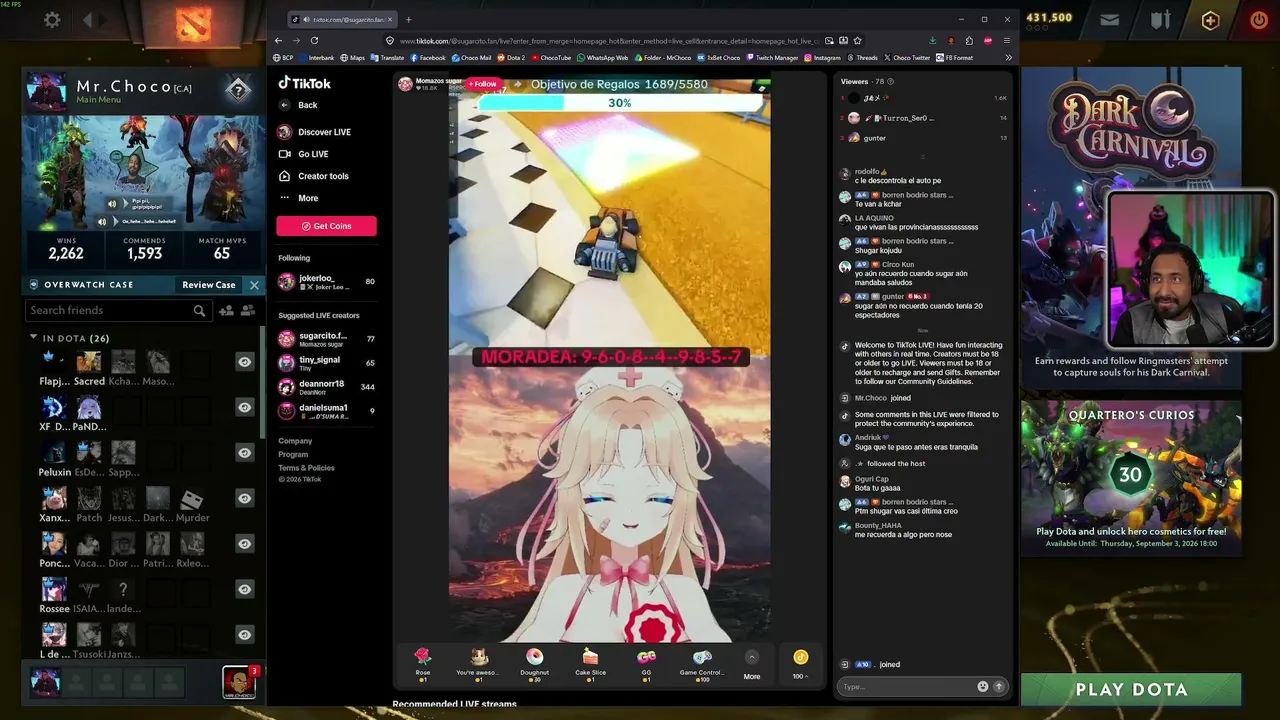Toggle spectate eye for XF D... friend row

click(x=244, y=407)
